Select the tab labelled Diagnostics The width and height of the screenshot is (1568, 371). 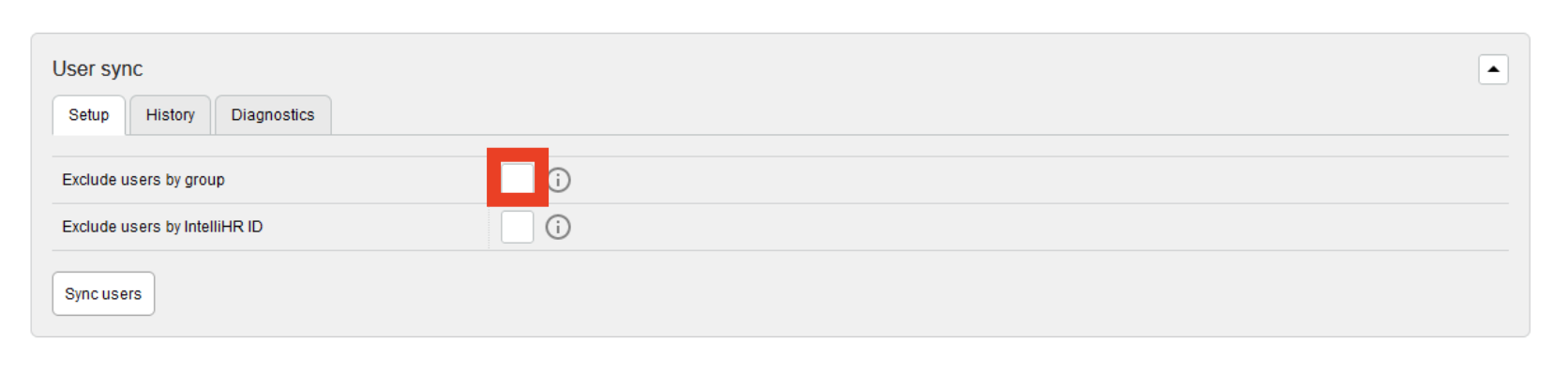coord(273,115)
